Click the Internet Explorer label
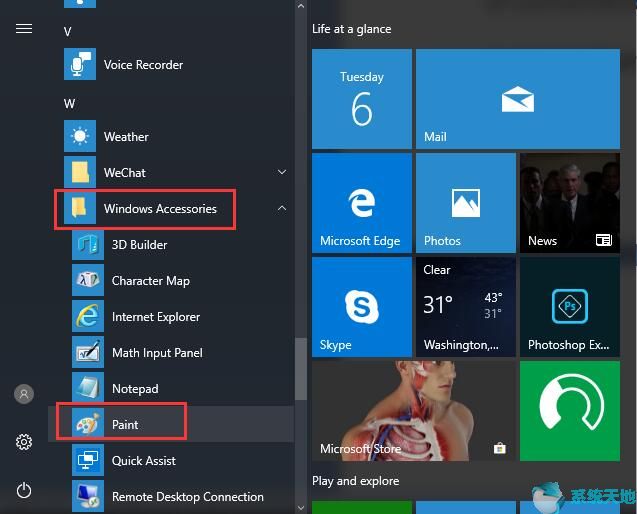This screenshot has width=637, height=514. click(x=156, y=317)
